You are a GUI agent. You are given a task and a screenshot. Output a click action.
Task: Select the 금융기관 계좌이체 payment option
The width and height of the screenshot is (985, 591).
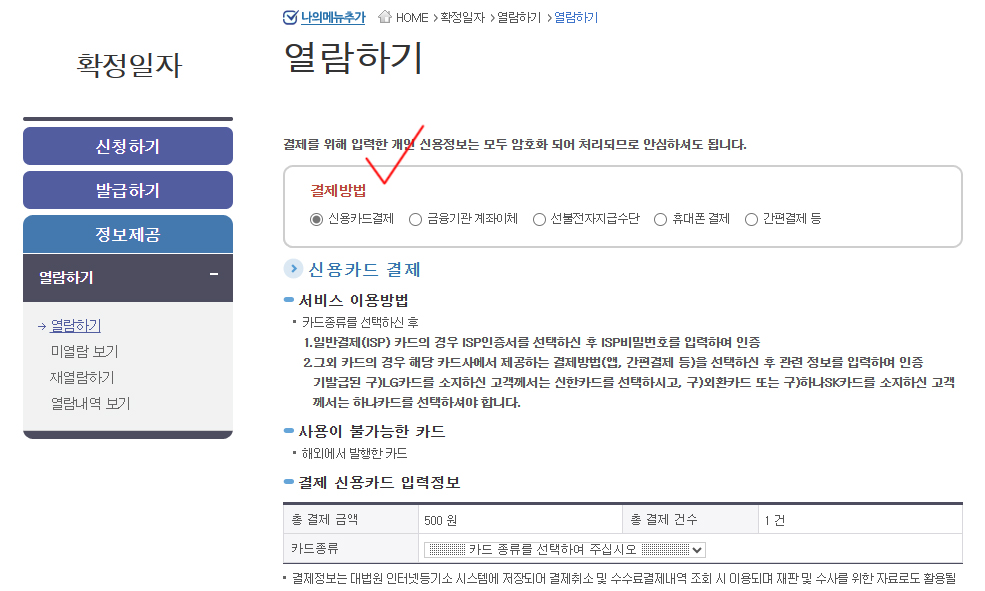tap(416, 219)
